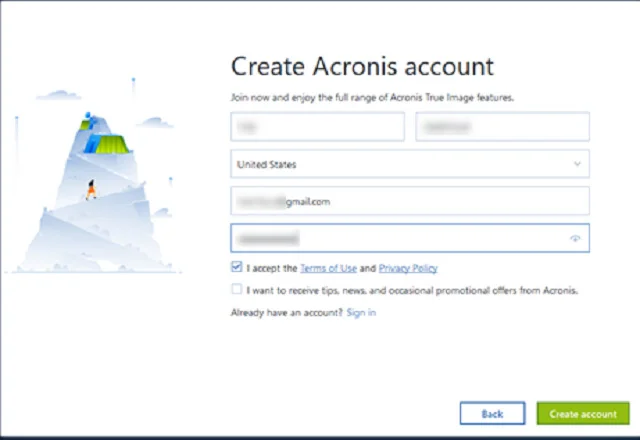Click the climber figure in the illustration

(x=91, y=188)
